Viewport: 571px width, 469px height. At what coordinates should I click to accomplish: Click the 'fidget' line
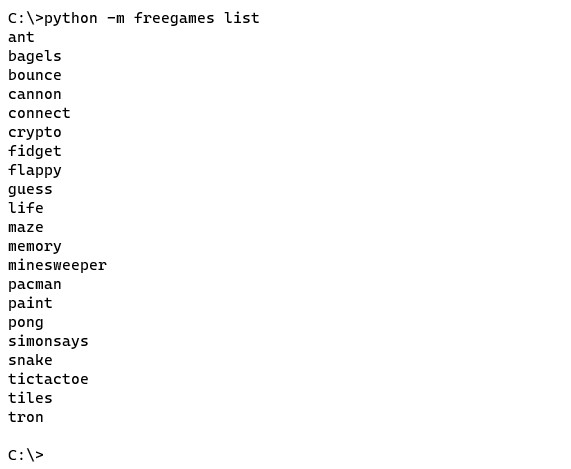click(35, 151)
